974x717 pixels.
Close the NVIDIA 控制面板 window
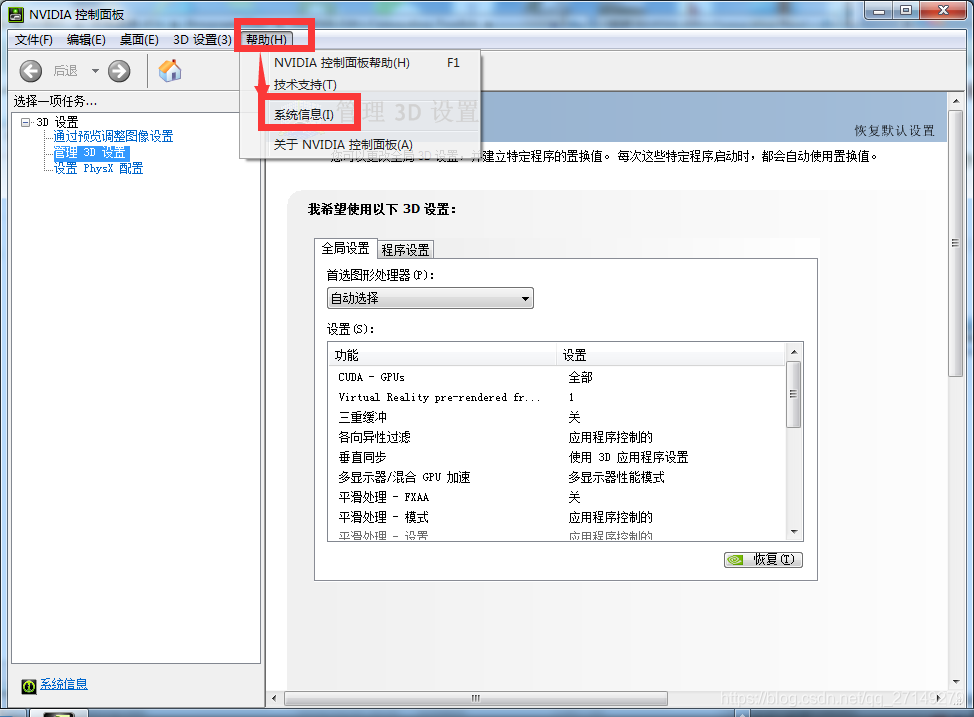tap(943, 10)
